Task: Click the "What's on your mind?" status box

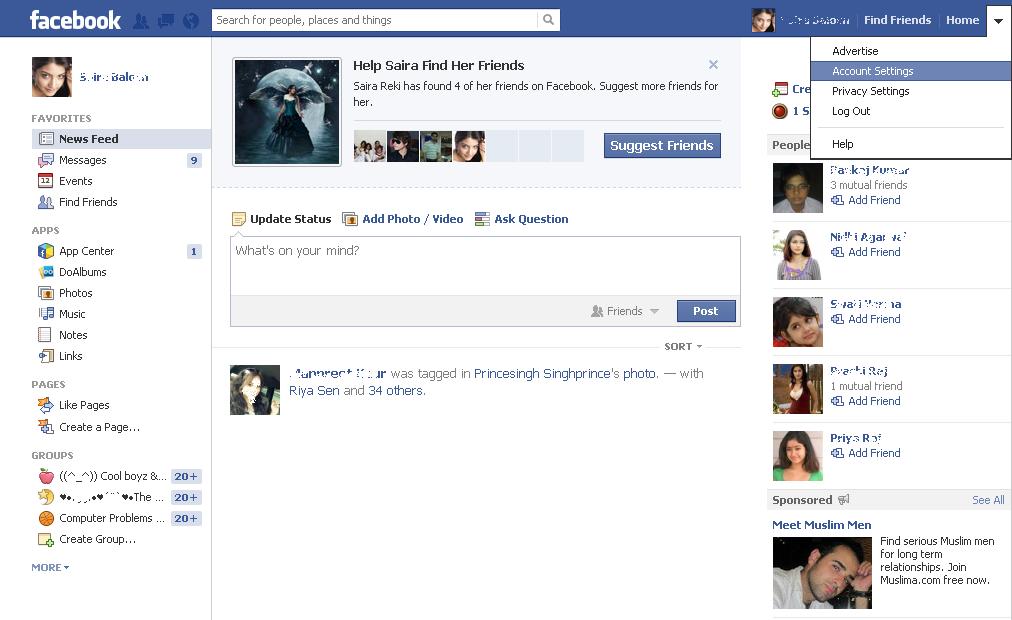Action: pos(485,265)
